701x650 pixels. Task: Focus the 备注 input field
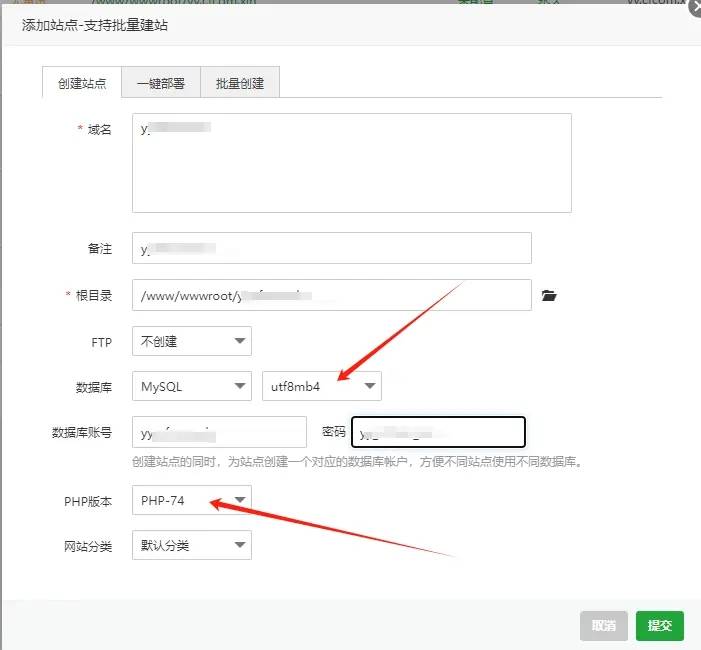click(332, 248)
